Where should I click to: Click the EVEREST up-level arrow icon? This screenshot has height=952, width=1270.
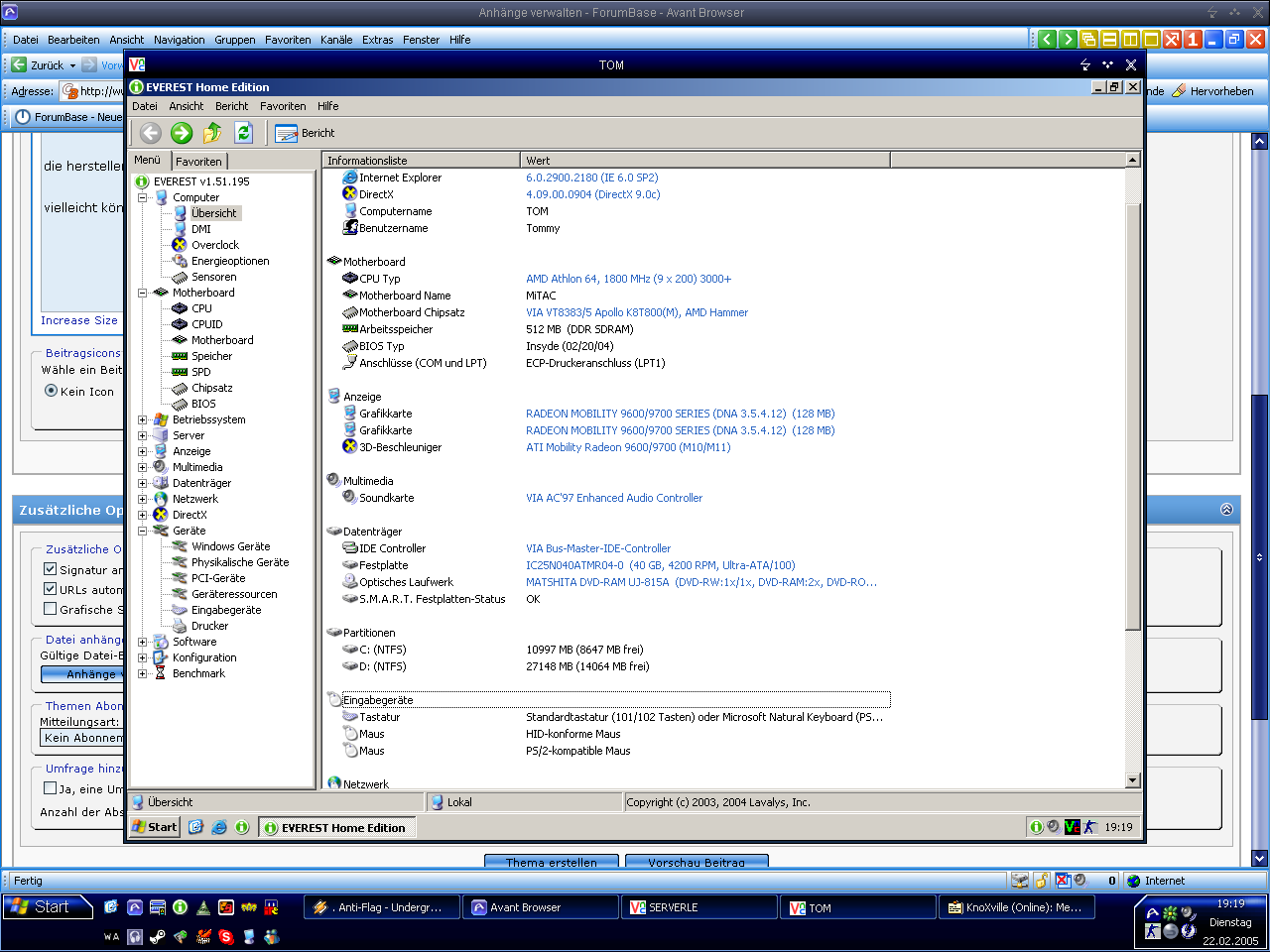point(212,133)
